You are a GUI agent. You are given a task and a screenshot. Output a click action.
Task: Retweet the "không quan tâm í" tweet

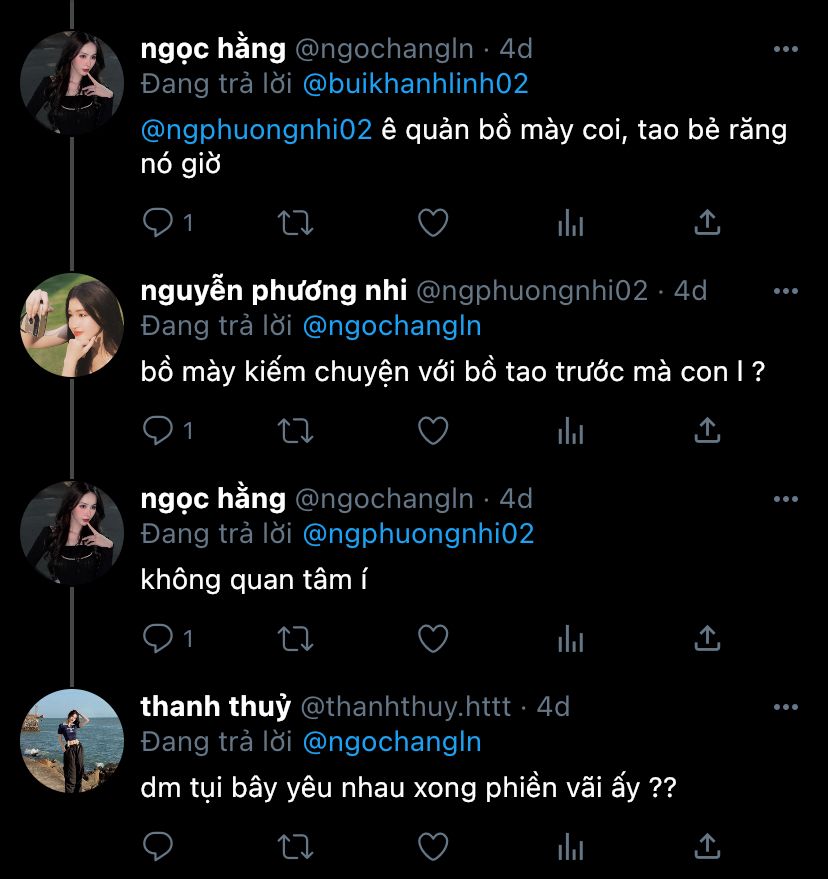click(x=295, y=637)
